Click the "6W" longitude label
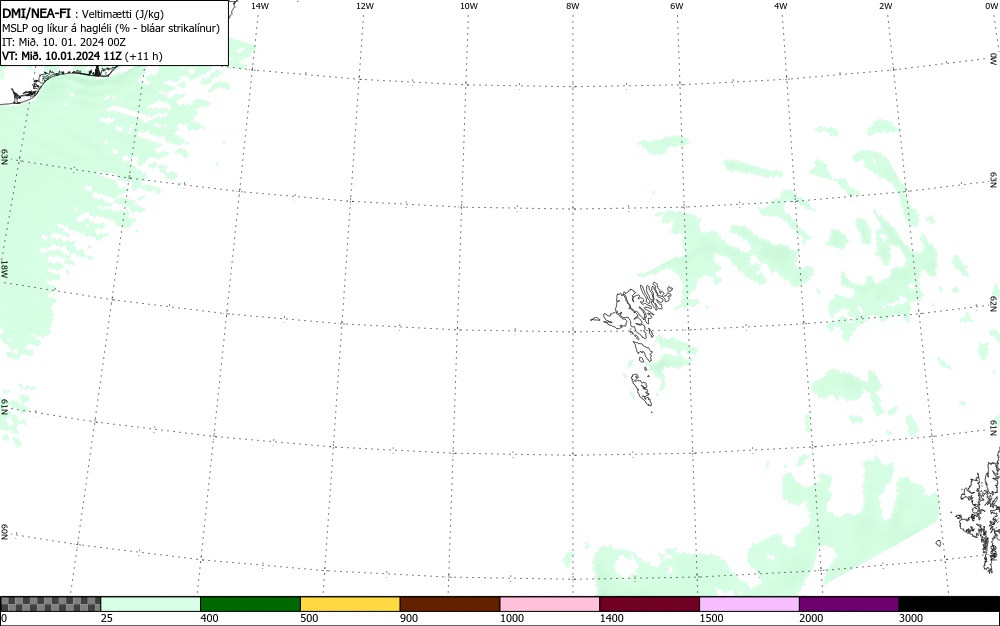Image resolution: width=1000 pixels, height=626 pixels. [677, 6]
